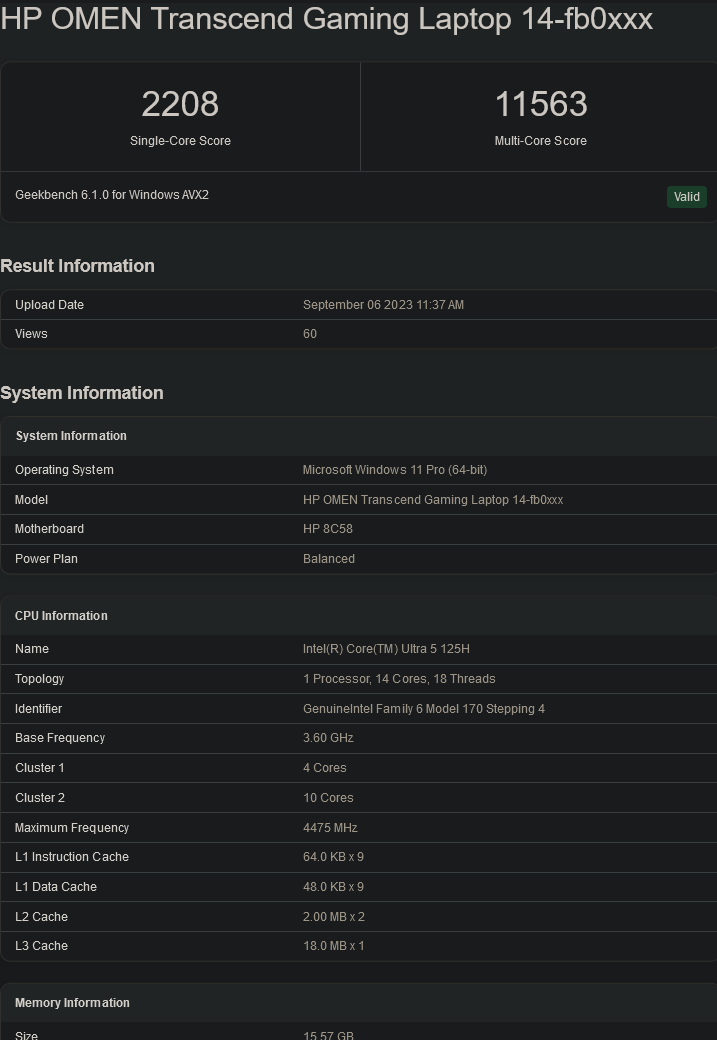Click the Topology label
Viewport: 717px width, 1040px height.
point(40,679)
